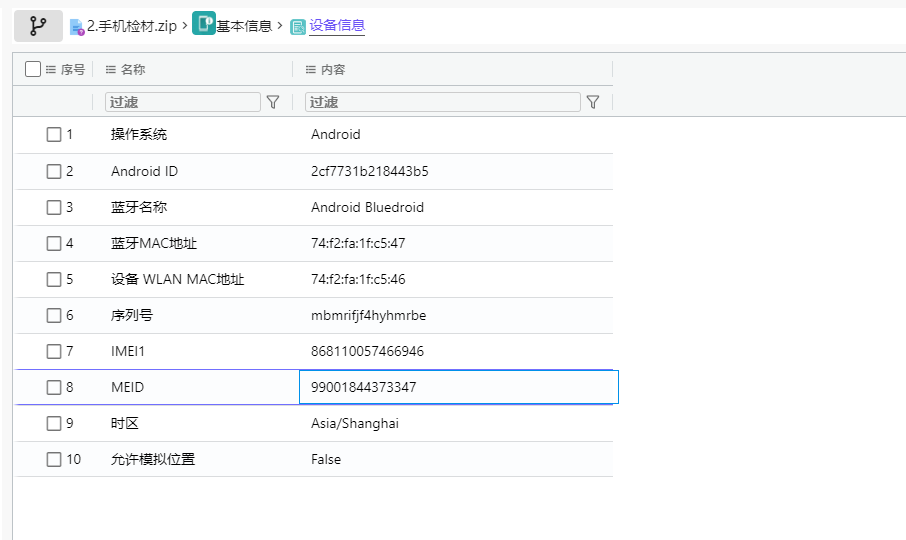
Task: Open 内容 column menu icon
Action: 311,69
